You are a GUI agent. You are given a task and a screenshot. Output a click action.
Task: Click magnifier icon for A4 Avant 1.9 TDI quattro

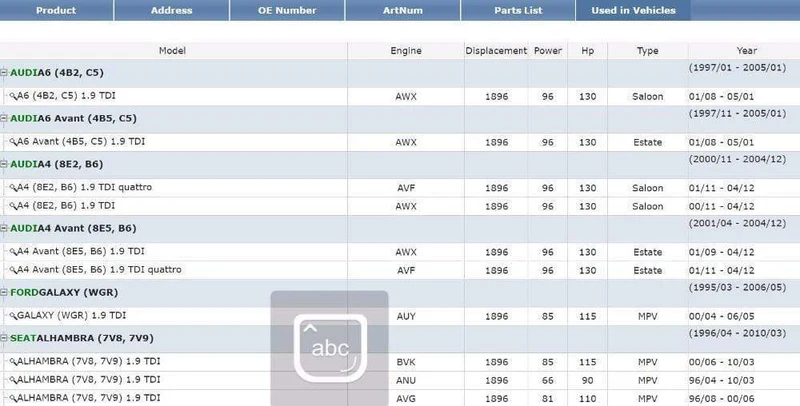[x=13, y=270]
